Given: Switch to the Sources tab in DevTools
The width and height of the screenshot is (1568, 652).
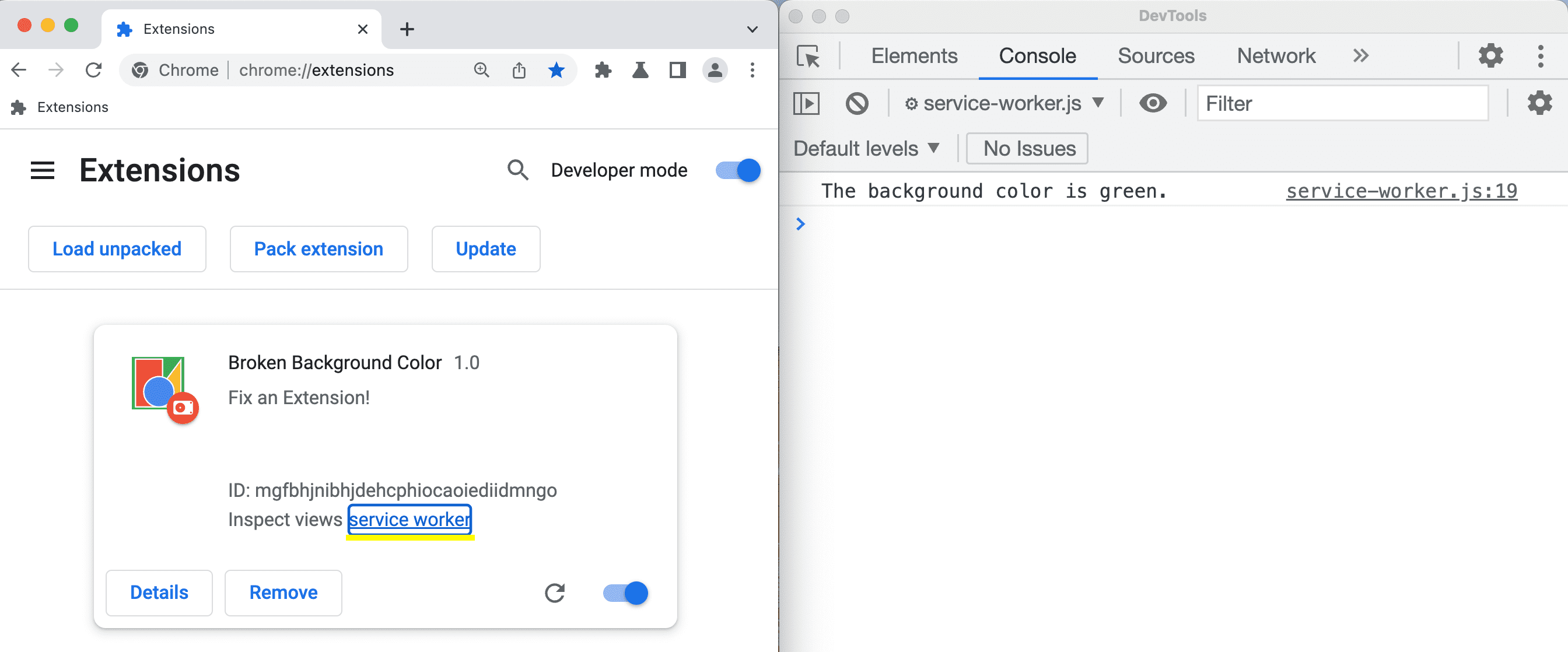Looking at the screenshot, I should point(1156,55).
